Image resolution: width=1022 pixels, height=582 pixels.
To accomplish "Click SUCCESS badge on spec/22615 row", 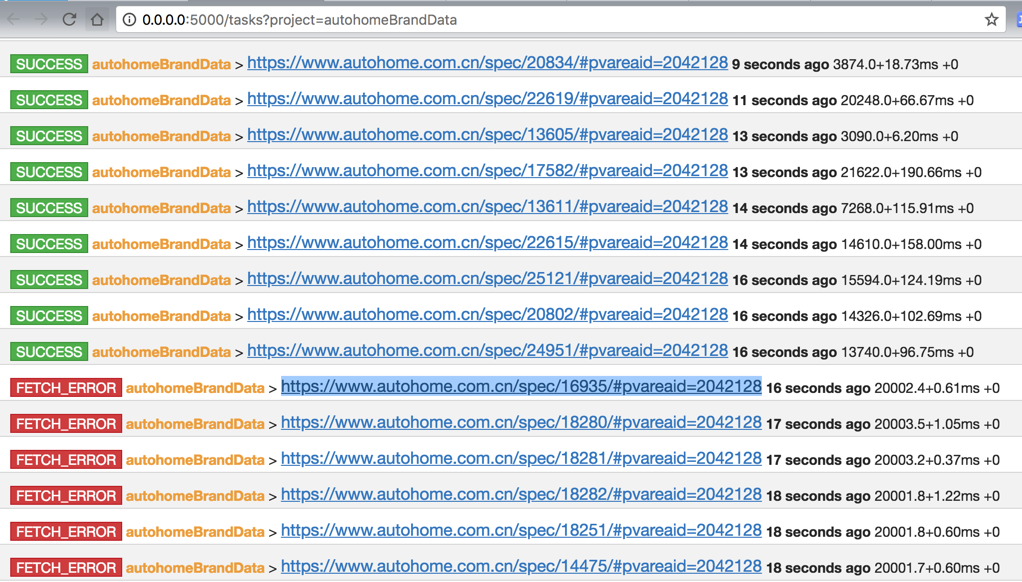I will [49, 244].
